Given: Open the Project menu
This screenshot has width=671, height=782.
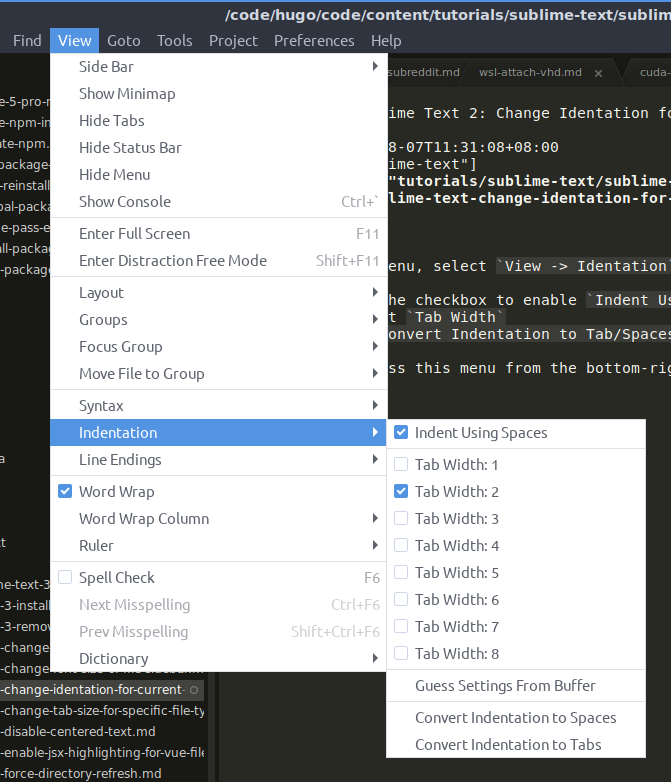Looking at the screenshot, I should [233, 40].
